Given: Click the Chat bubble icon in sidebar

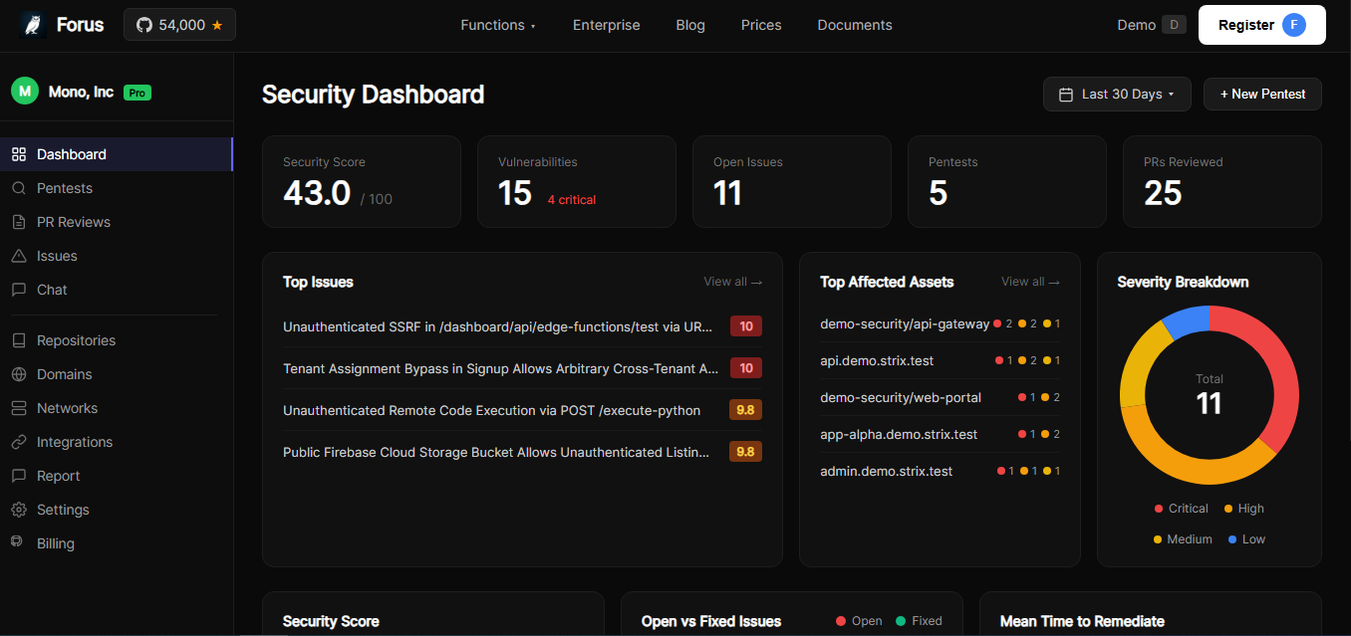Looking at the screenshot, I should (19, 290).
